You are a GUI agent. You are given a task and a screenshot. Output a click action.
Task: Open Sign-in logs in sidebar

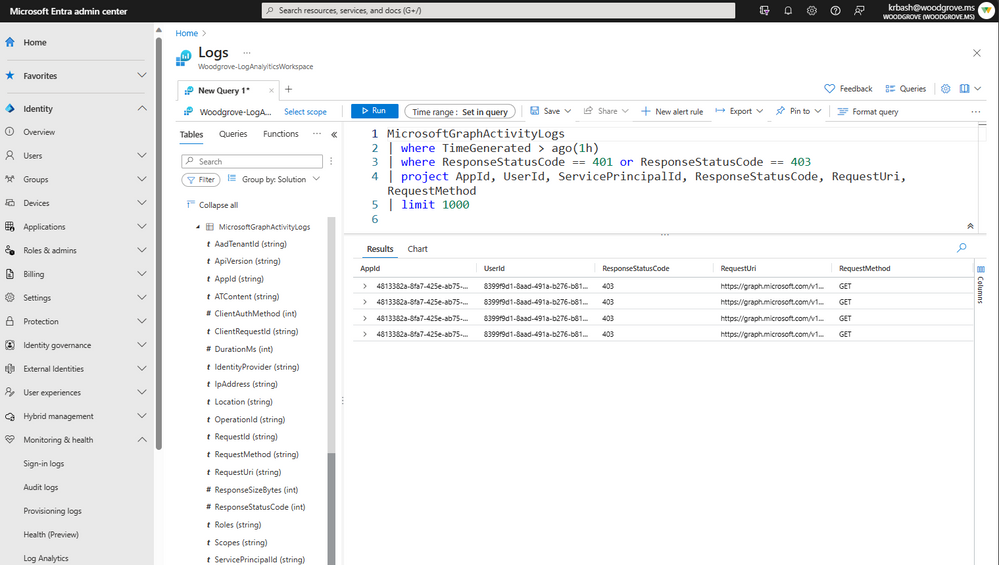pyautogui.click(x=44, y=464)
